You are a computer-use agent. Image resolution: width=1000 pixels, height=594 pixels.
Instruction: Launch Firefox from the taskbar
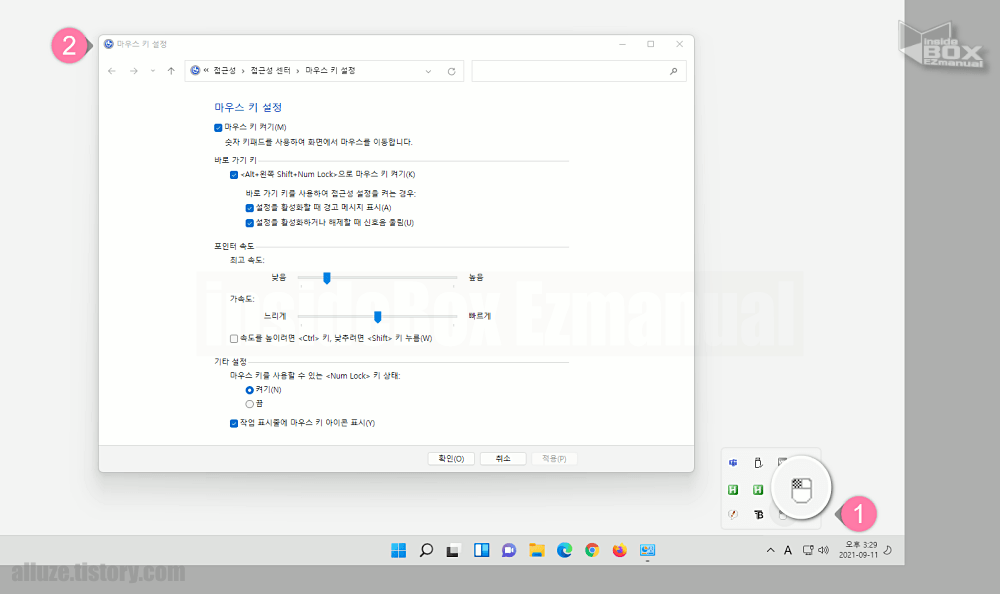pyautogui.click(x=619, y=550)
